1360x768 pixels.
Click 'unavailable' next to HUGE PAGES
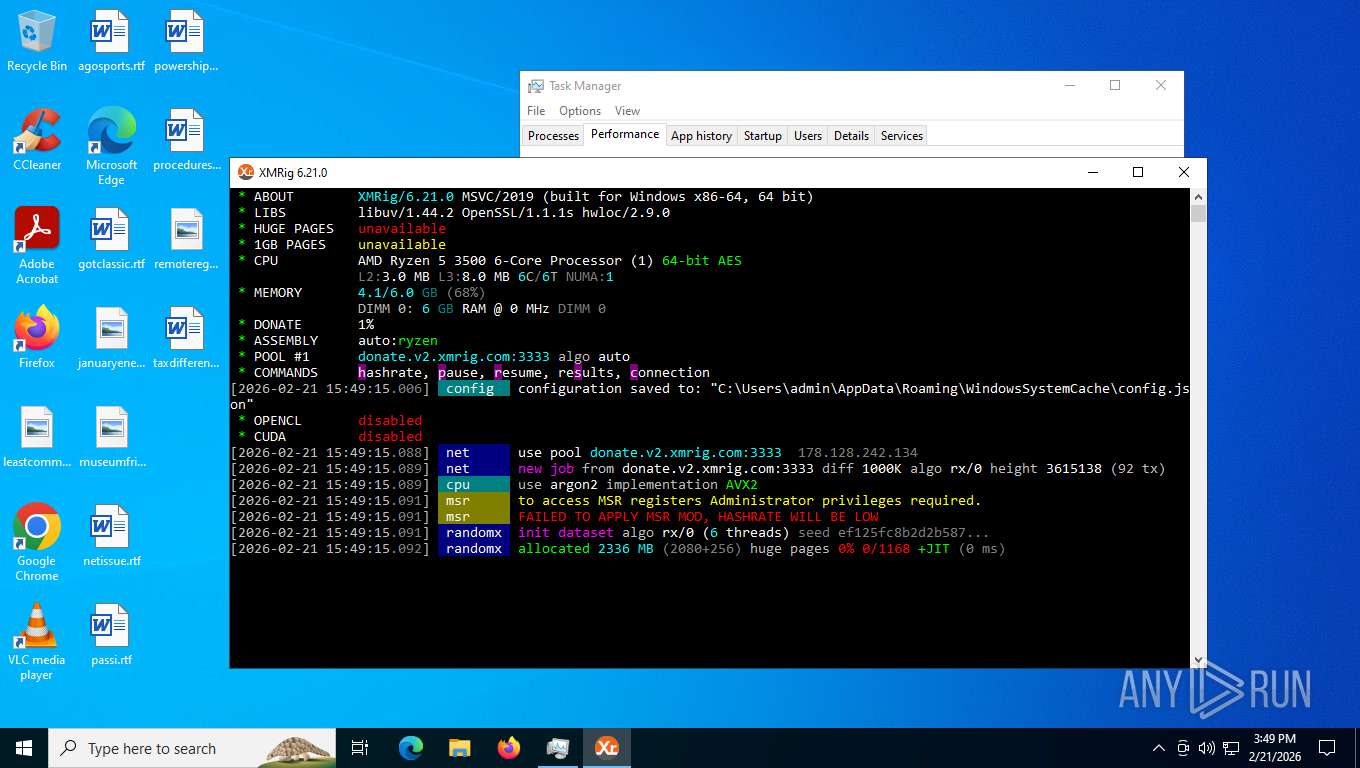(402, 228)
